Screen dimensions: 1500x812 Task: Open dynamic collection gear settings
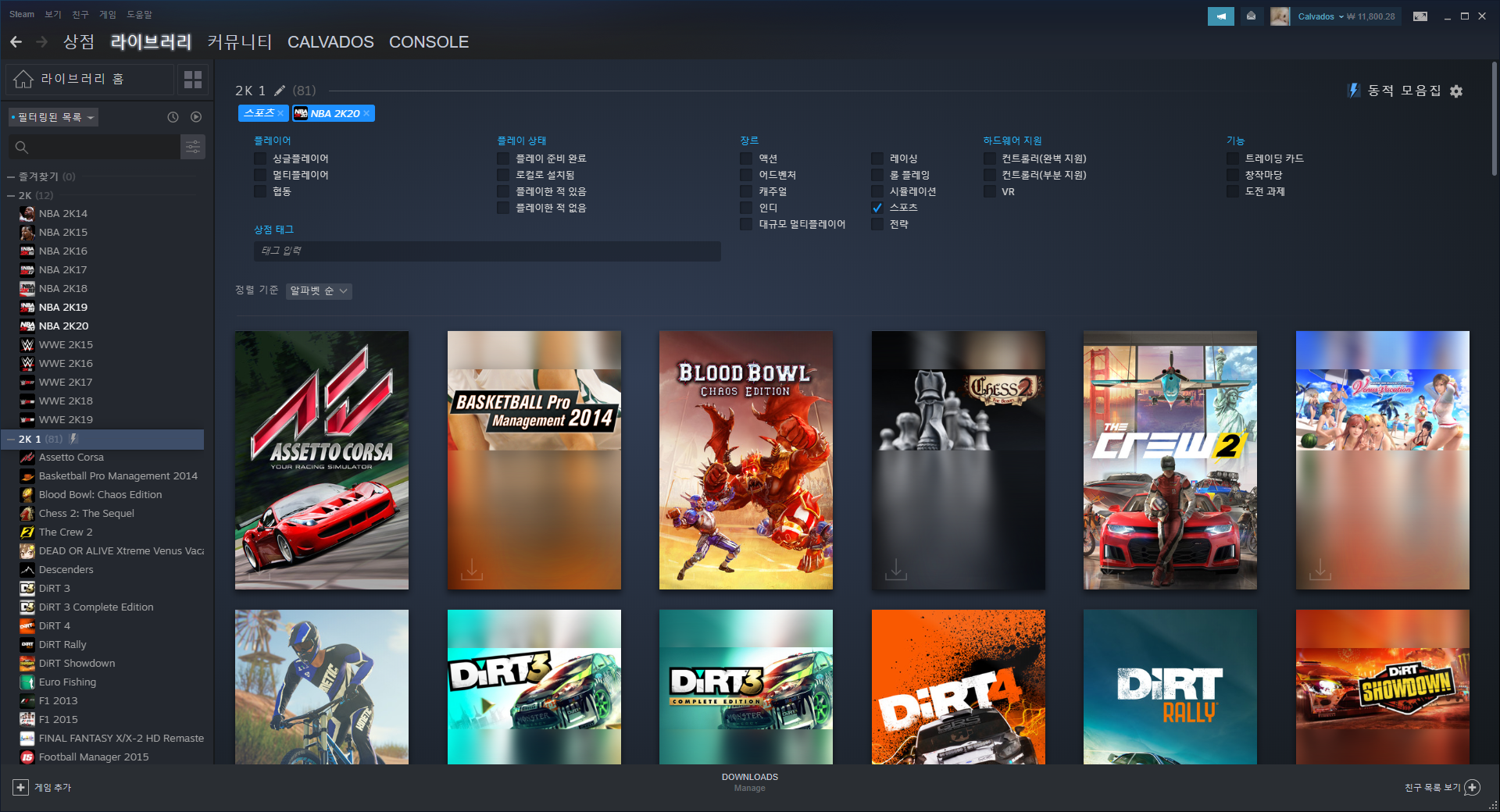tap(1456, 91)
